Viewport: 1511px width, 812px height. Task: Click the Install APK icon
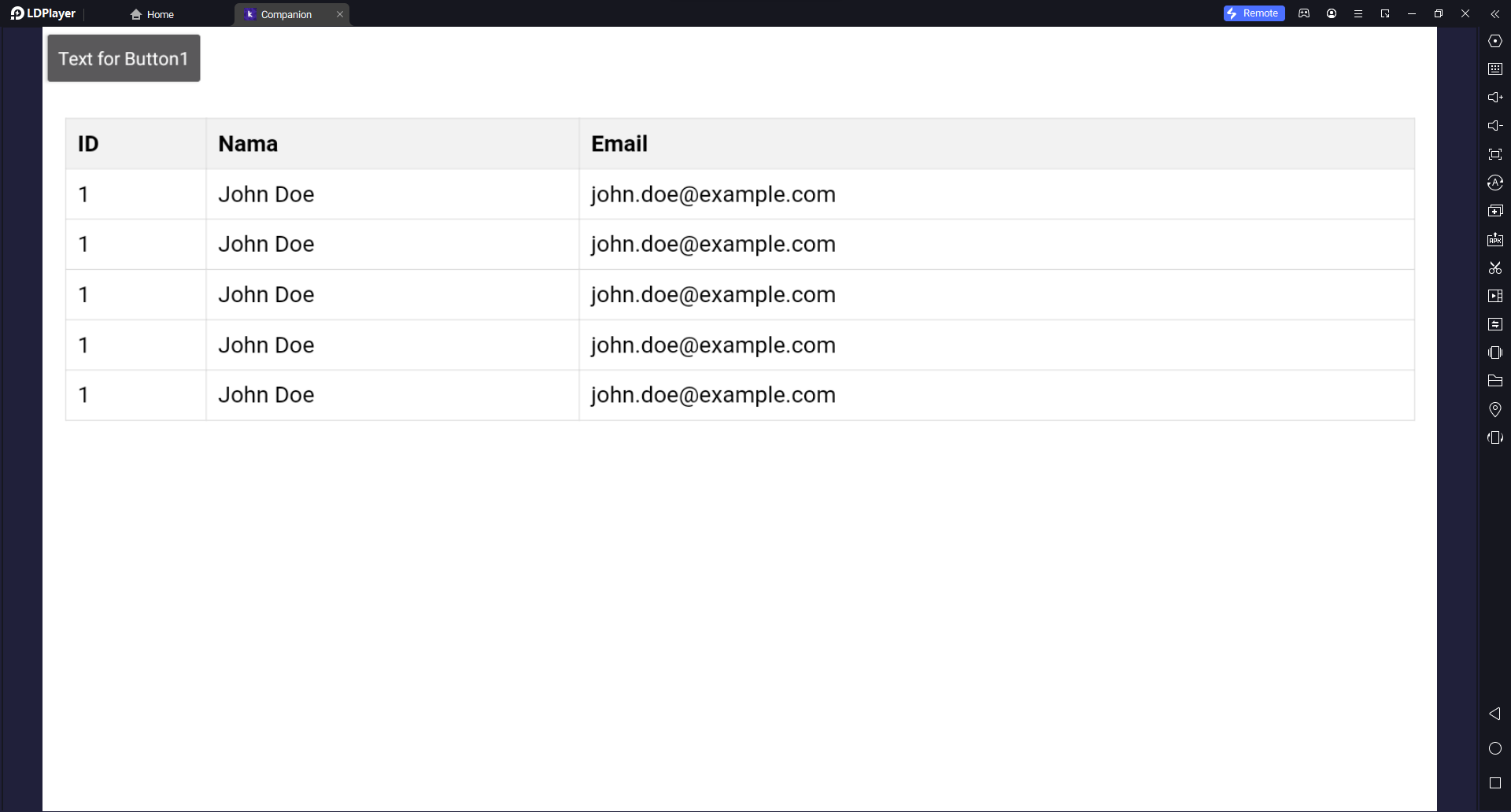1495,240
